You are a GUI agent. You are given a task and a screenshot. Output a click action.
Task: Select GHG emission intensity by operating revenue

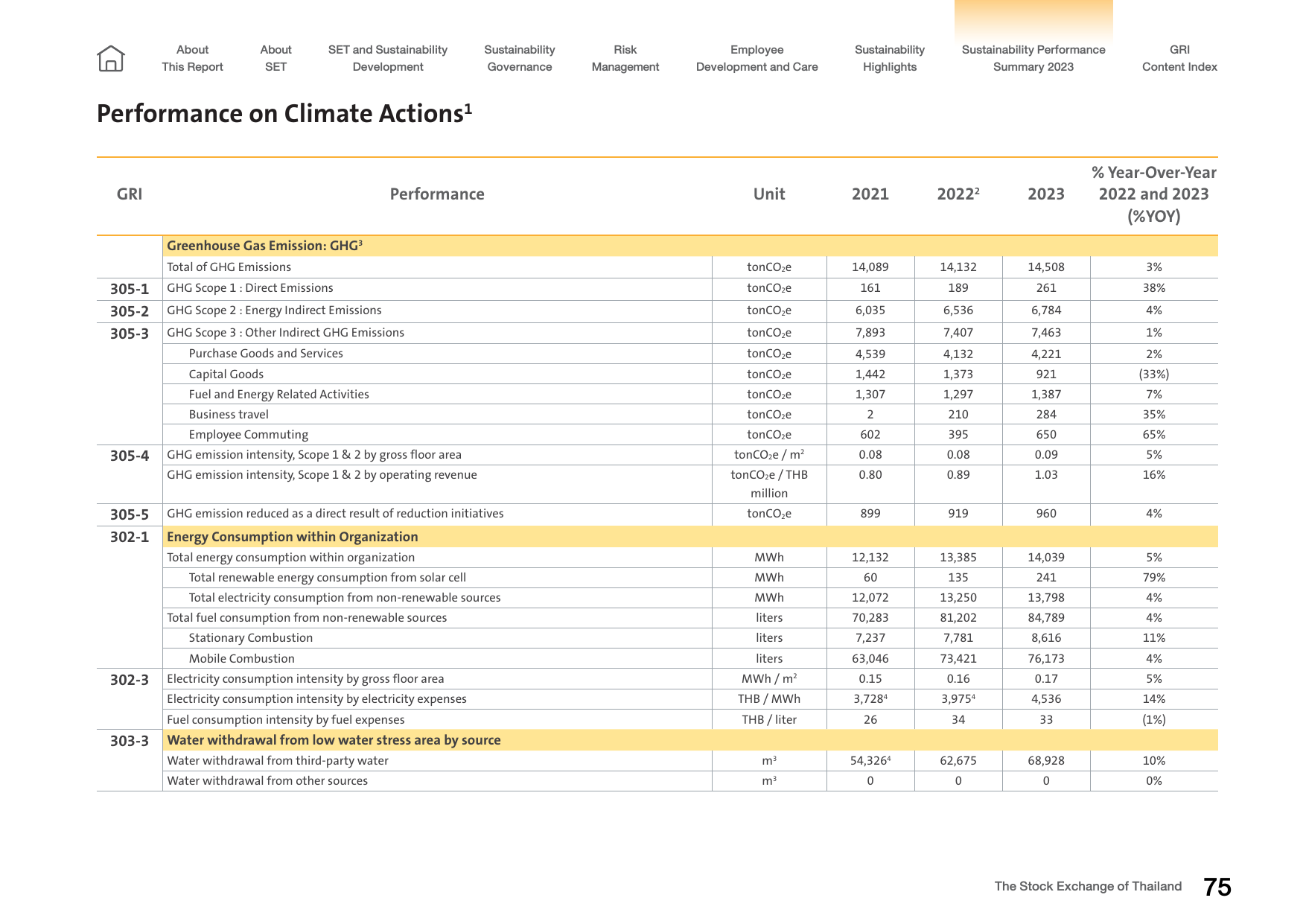[322, 475]
